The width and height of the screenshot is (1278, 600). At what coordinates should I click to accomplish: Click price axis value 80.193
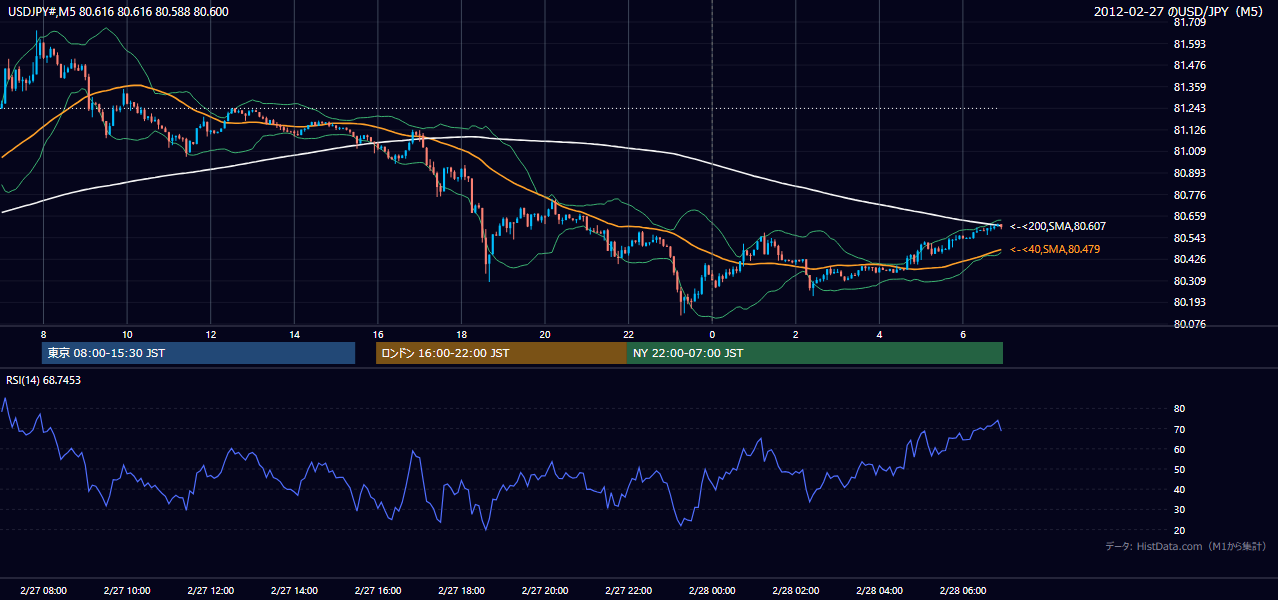coord(1190,302)
